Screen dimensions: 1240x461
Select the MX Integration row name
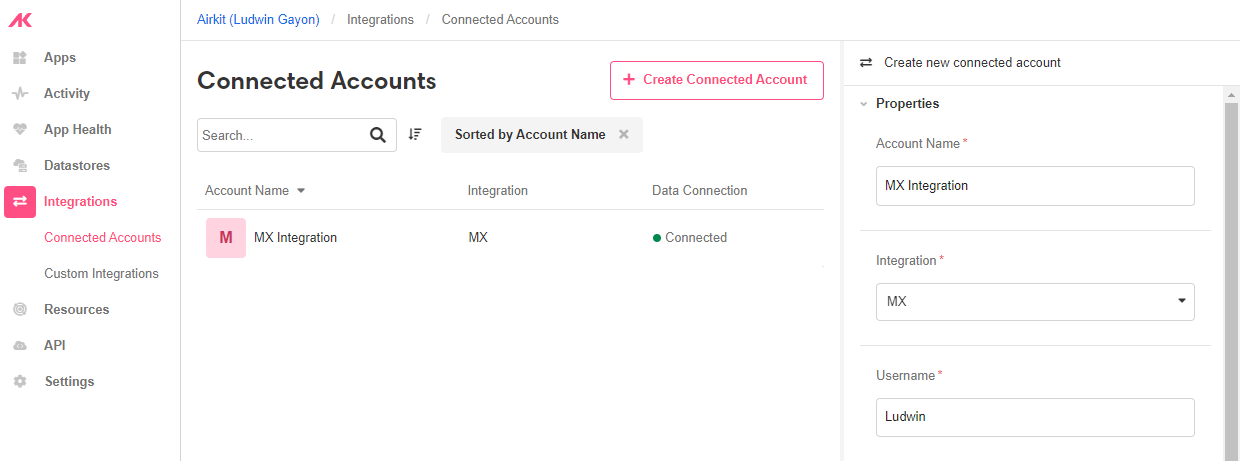296,238
